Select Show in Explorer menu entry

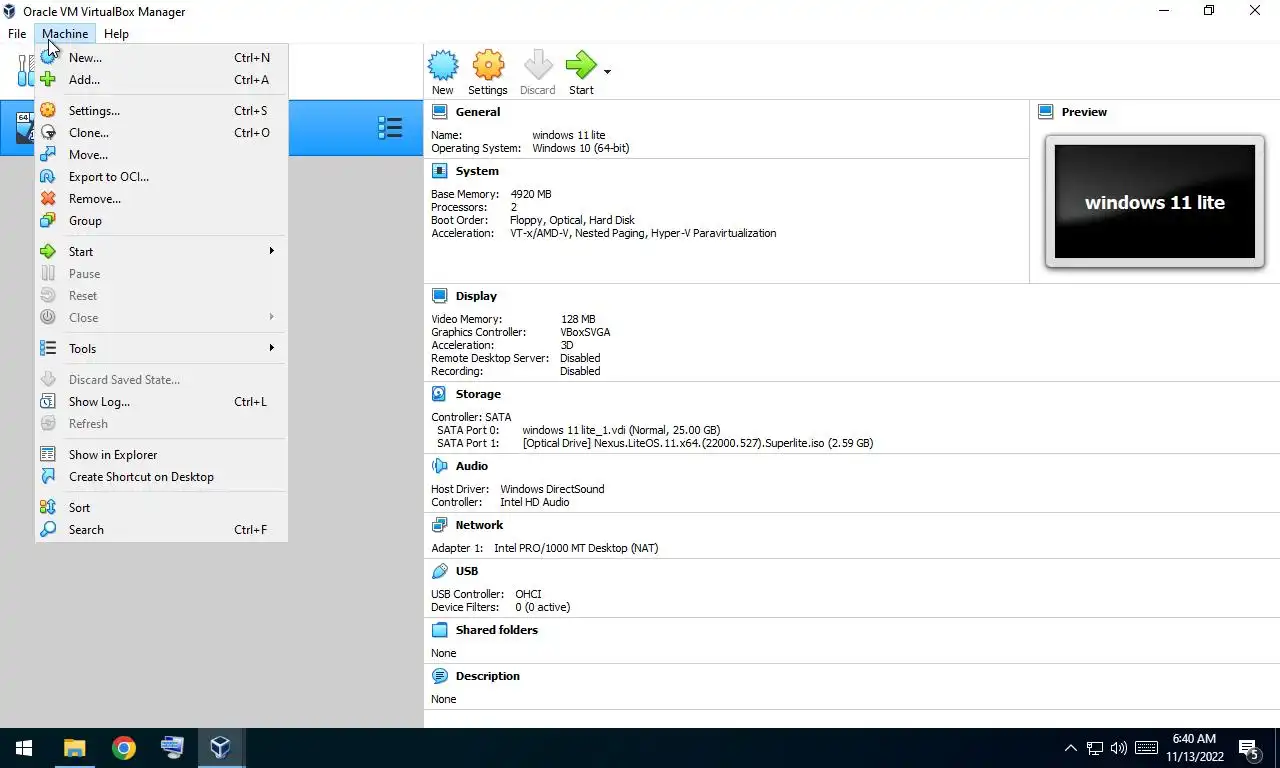(161, 455)
